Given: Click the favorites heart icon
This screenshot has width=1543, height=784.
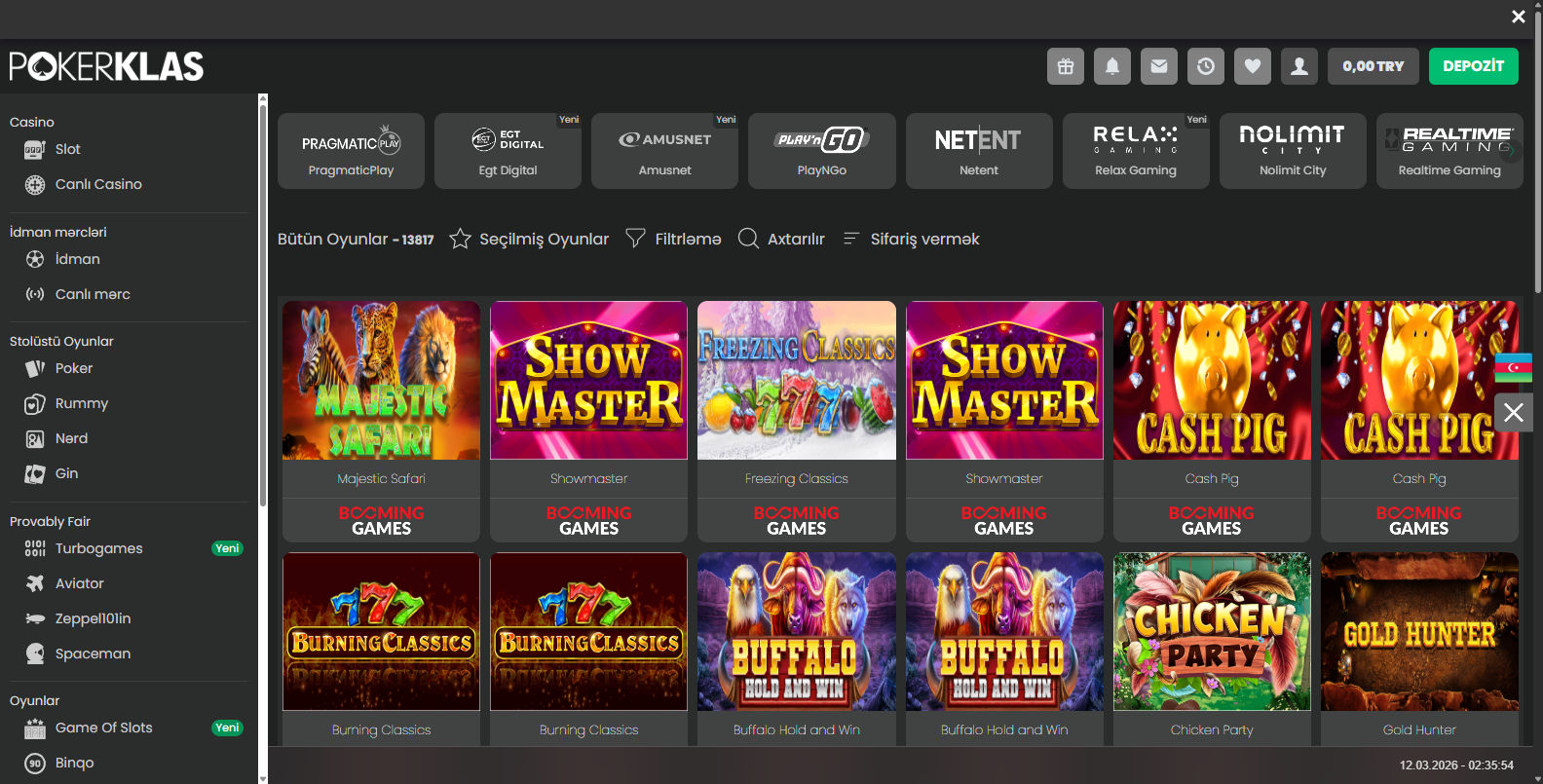Looking at the screenshot, I should (x=1253, y=66).
